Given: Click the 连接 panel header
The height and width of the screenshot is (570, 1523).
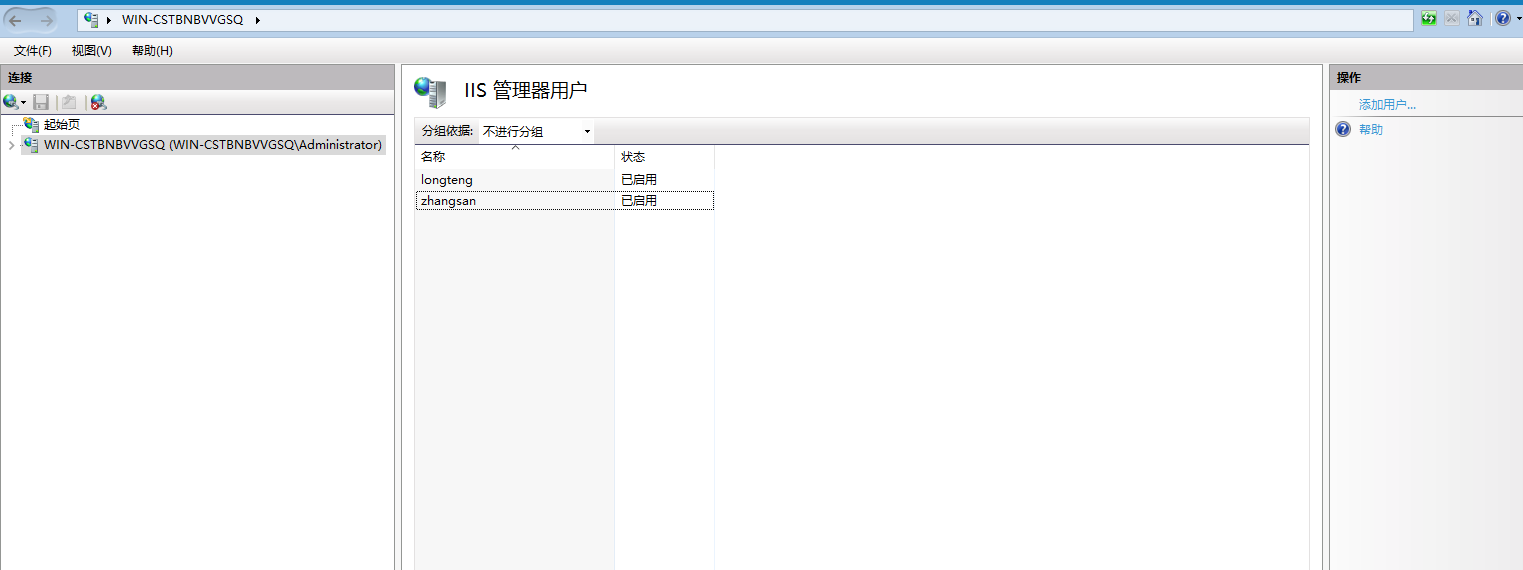Looking at the screenshot, I should tap(197, 77).
